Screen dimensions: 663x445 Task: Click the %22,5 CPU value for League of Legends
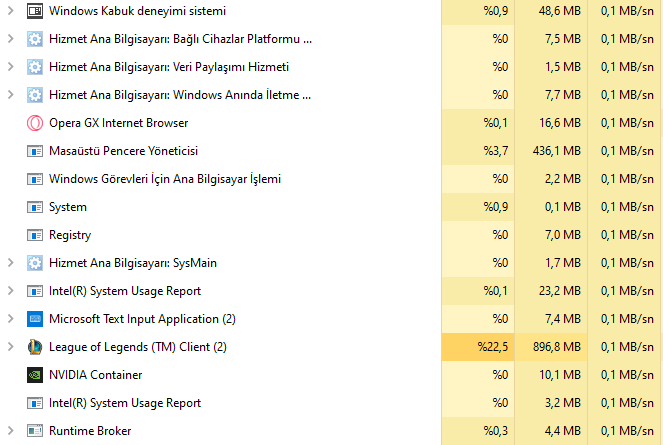(493, 347)
